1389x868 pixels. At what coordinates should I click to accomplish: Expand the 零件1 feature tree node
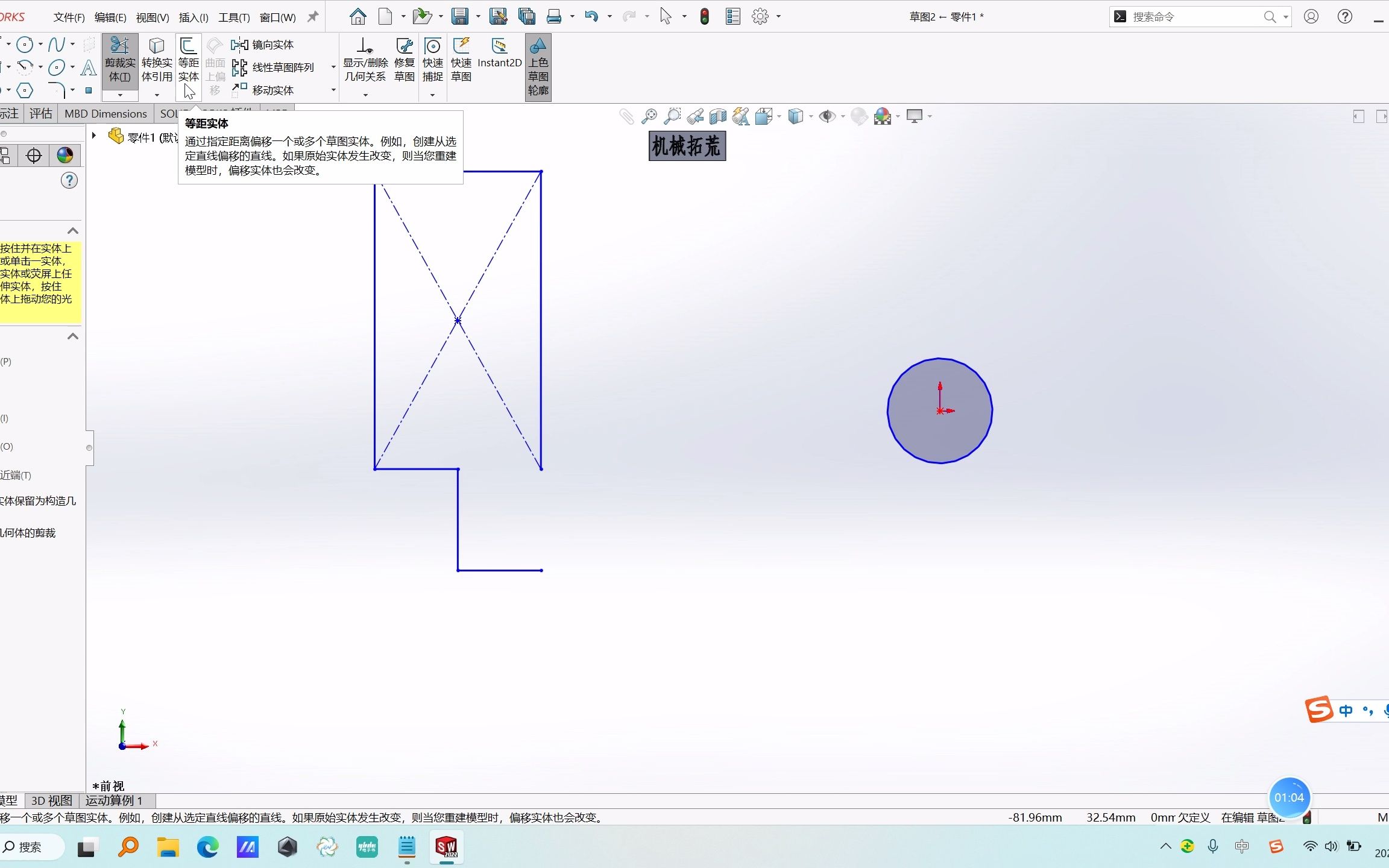tap(95, 135)
